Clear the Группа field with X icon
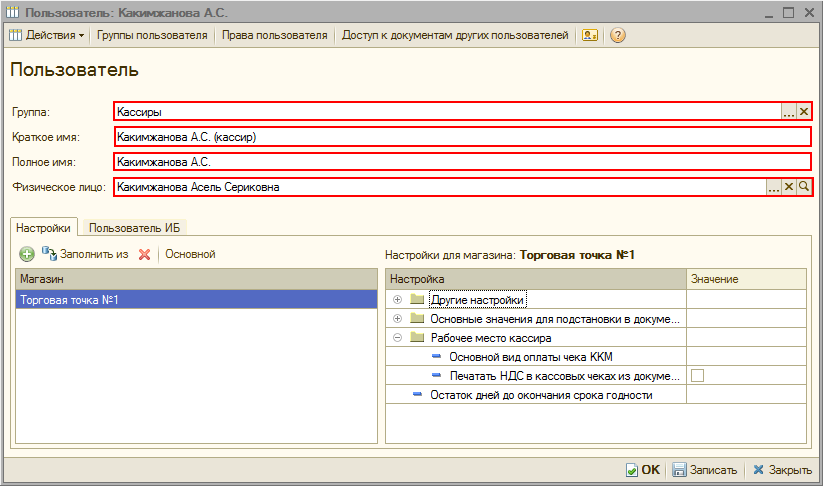The height and width of the screenshot is (487, 824). pos(803,112)
